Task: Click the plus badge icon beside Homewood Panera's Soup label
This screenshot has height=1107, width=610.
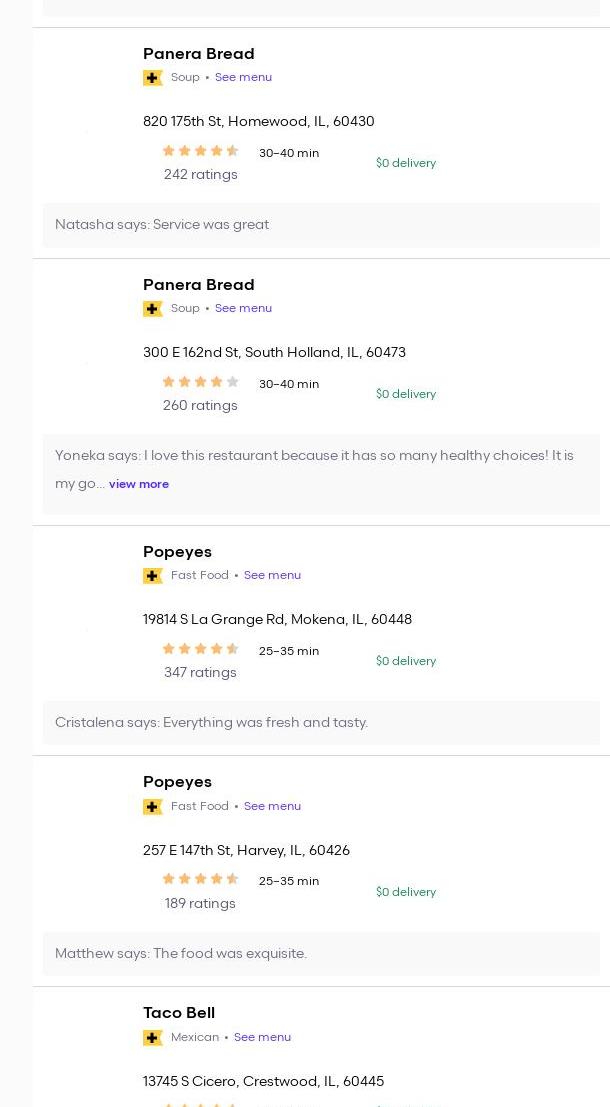Action: pyautogui.click(x=153, y=78)
